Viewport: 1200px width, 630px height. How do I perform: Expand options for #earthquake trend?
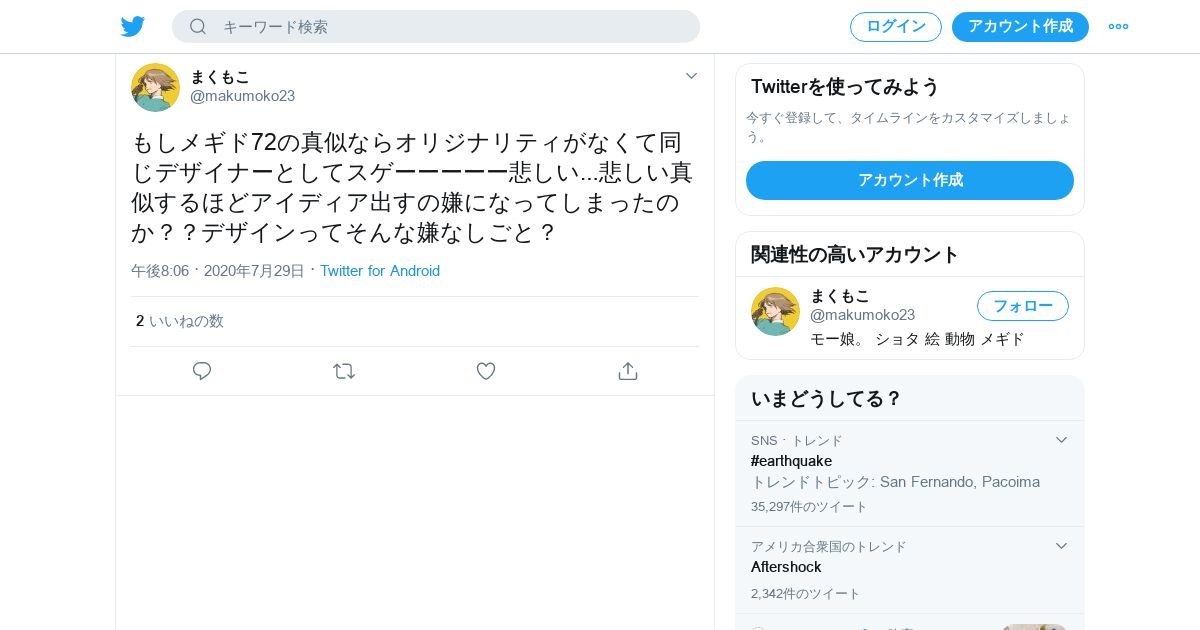tap(1062, 440)
